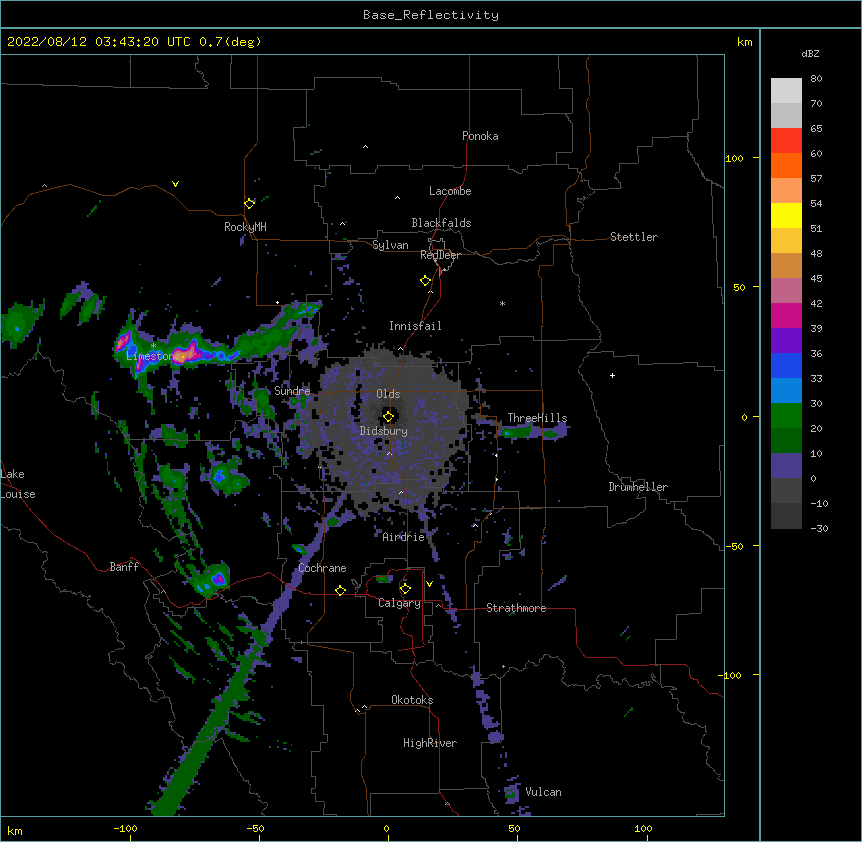Select the green 30 dBZ legend swatch
Screen dimensions: 862x842
786,416
